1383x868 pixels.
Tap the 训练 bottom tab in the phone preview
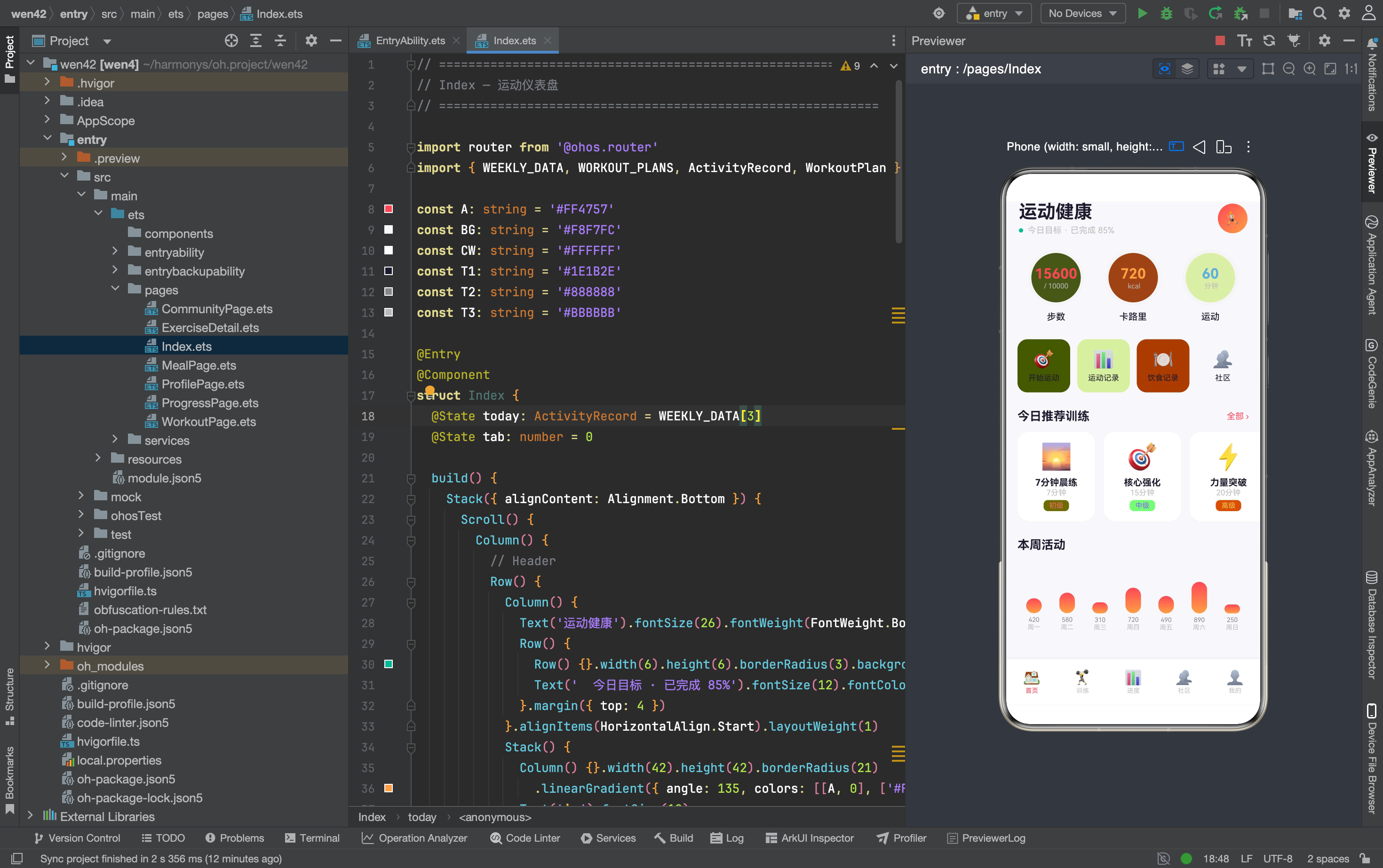click(1082, 681)
